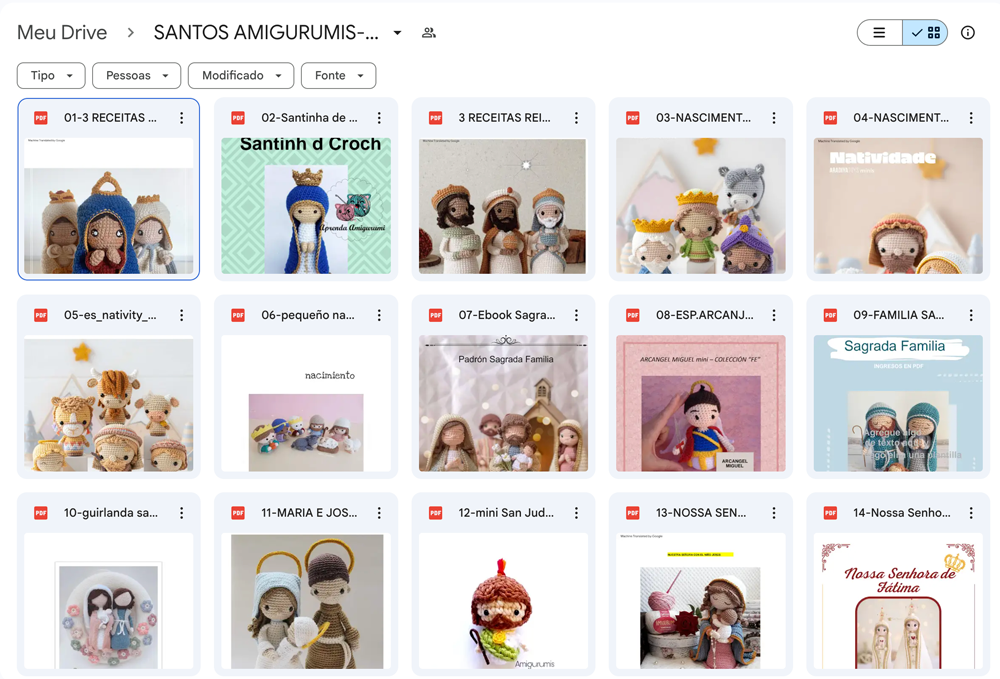This screenshot has height=679, width=1000.
Task: Expand the Modificado filter dropdown
Action: [241, 75]
